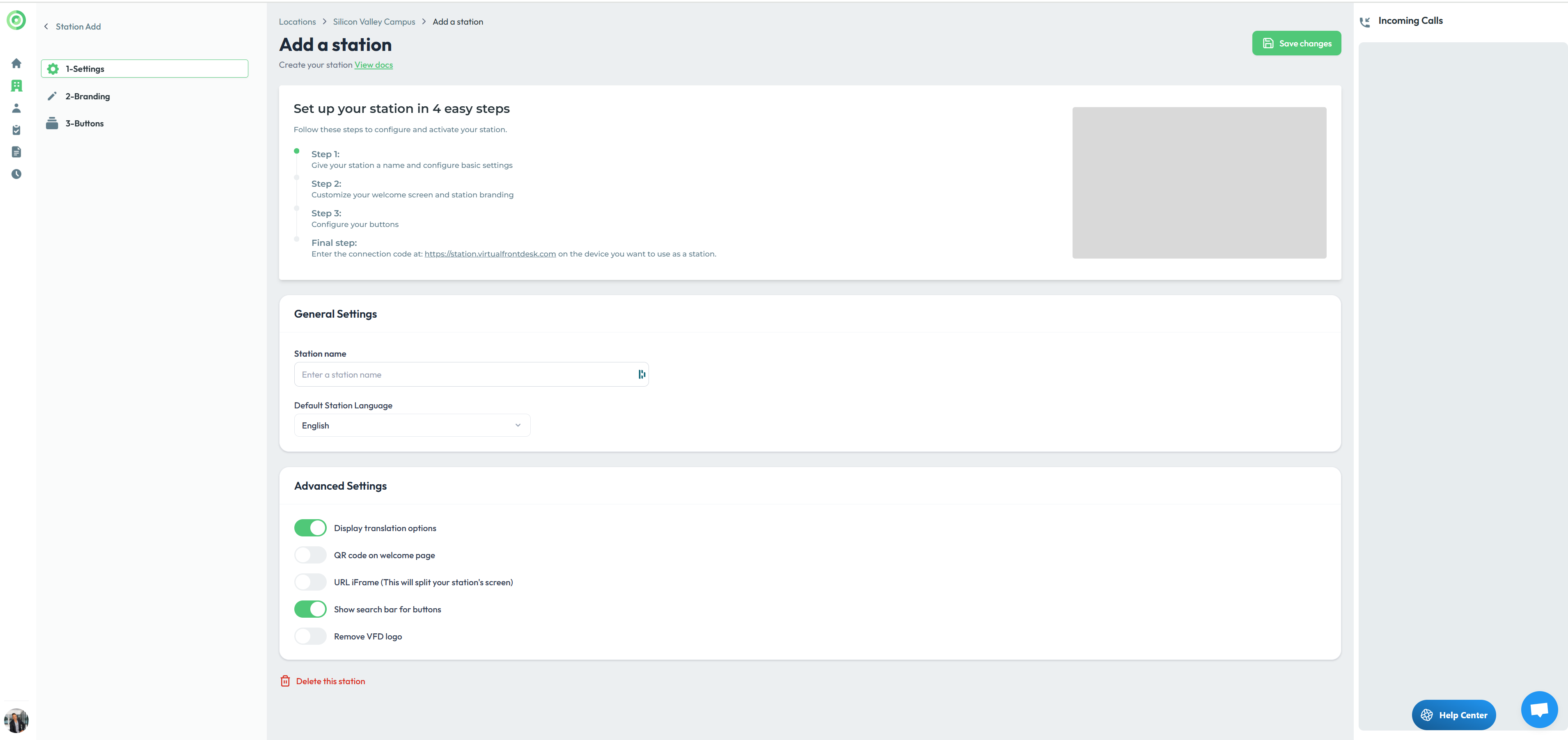Open the Home icon in left sidebar
The height and width of the screenshot is (740, 1568).
16,63
